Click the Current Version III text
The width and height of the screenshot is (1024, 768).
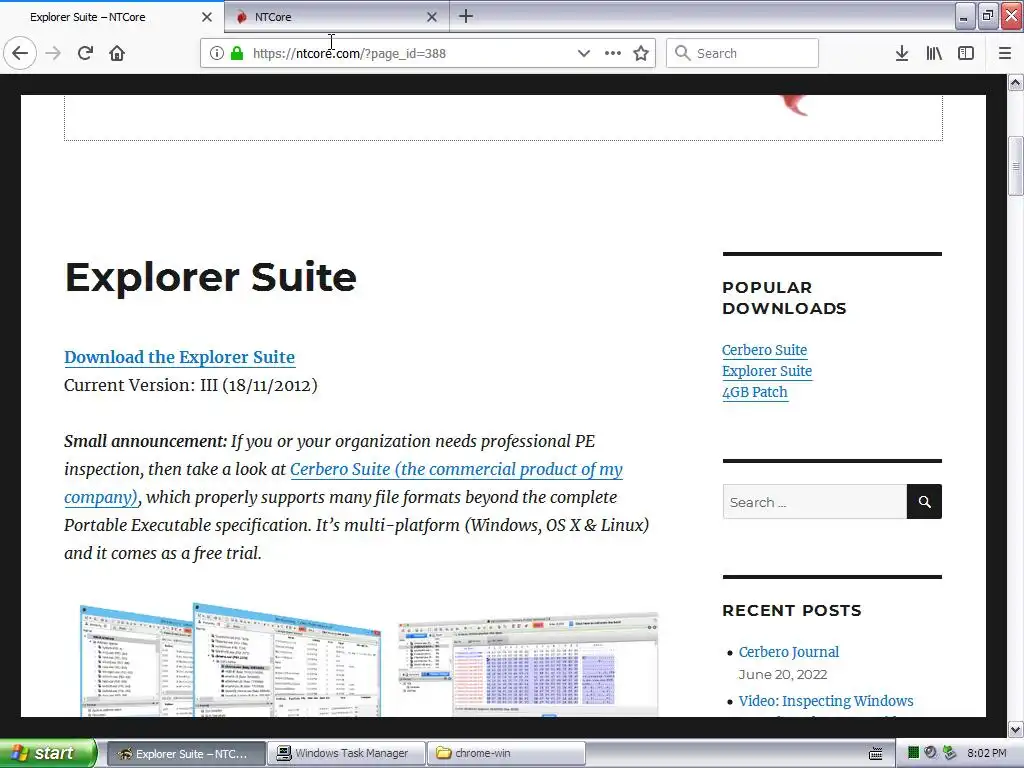click(x=191, y=385)
